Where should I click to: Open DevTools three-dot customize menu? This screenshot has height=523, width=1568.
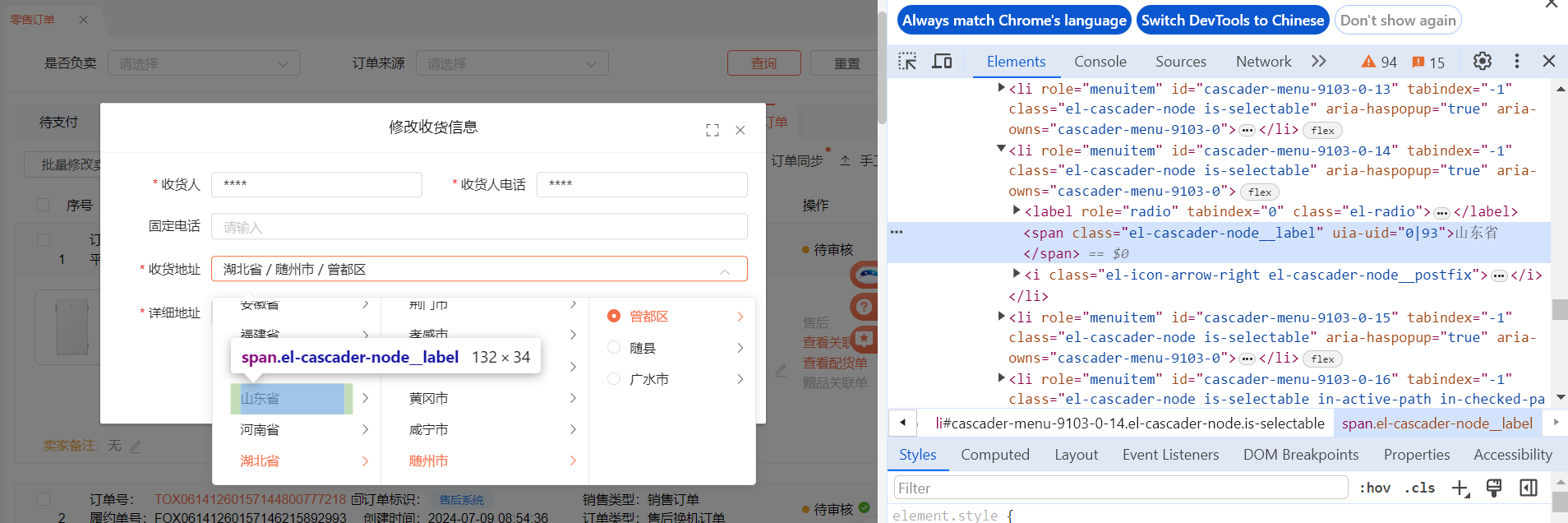1516,62
